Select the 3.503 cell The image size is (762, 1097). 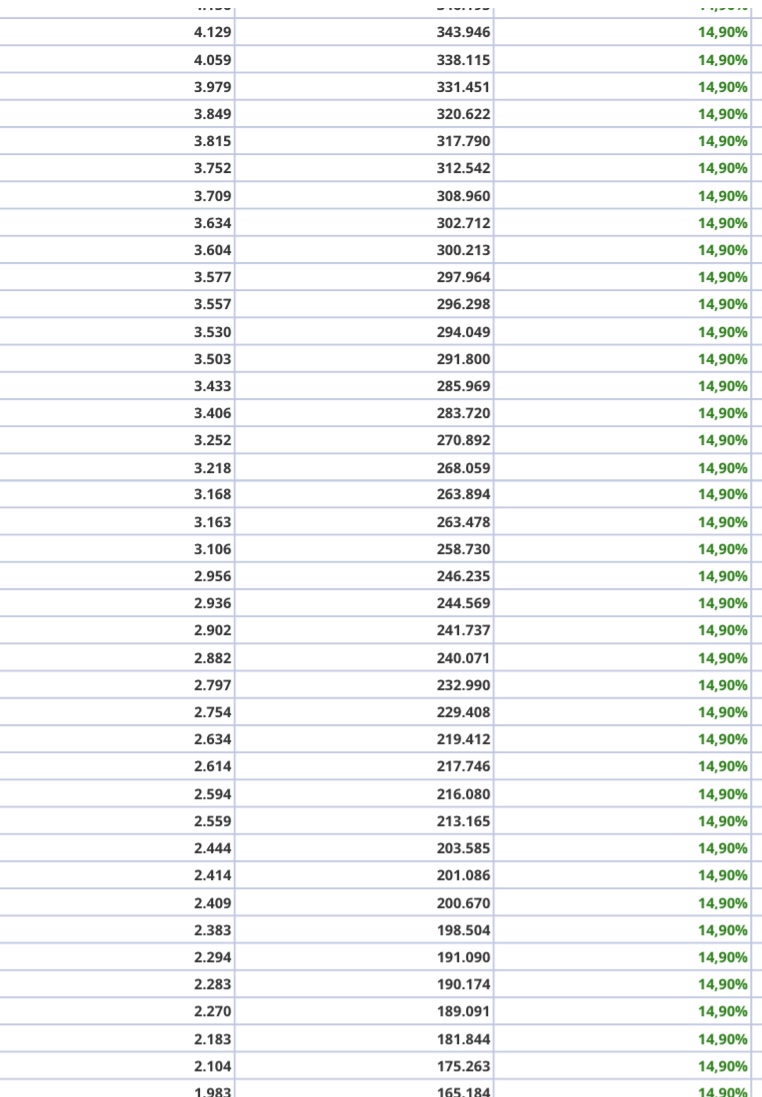pos(213,359)
